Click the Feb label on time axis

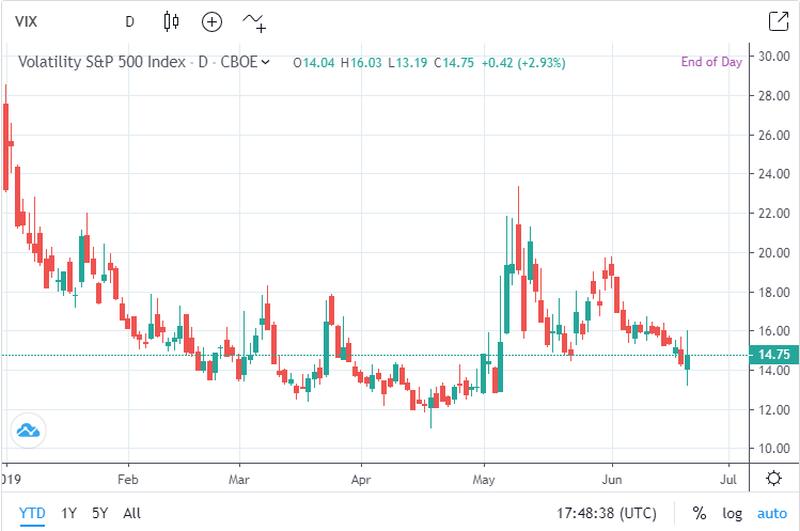pos(128,479)
